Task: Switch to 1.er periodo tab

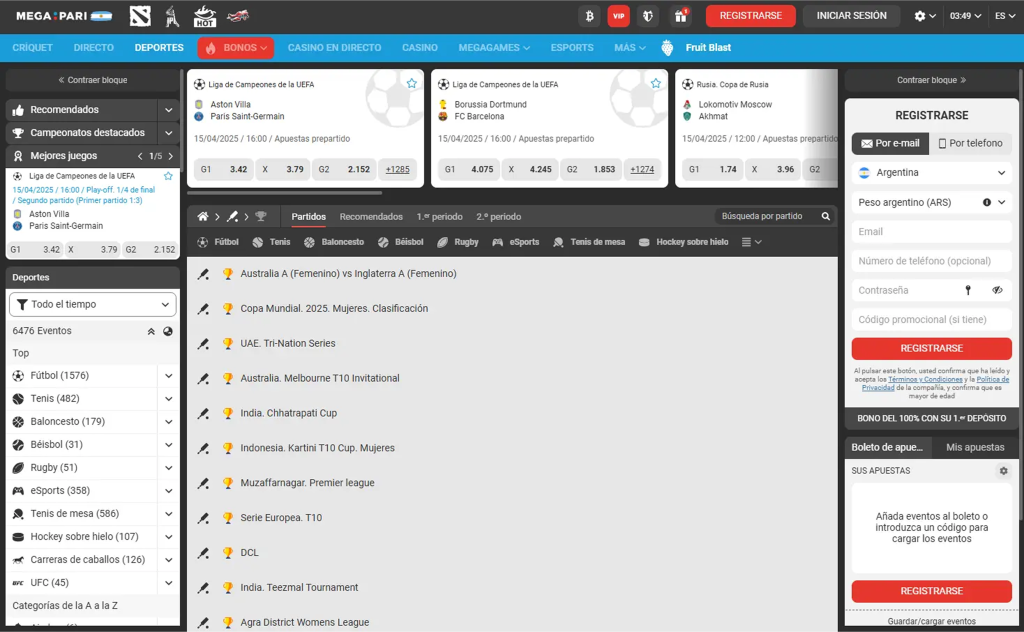Action: coord(440,217)
